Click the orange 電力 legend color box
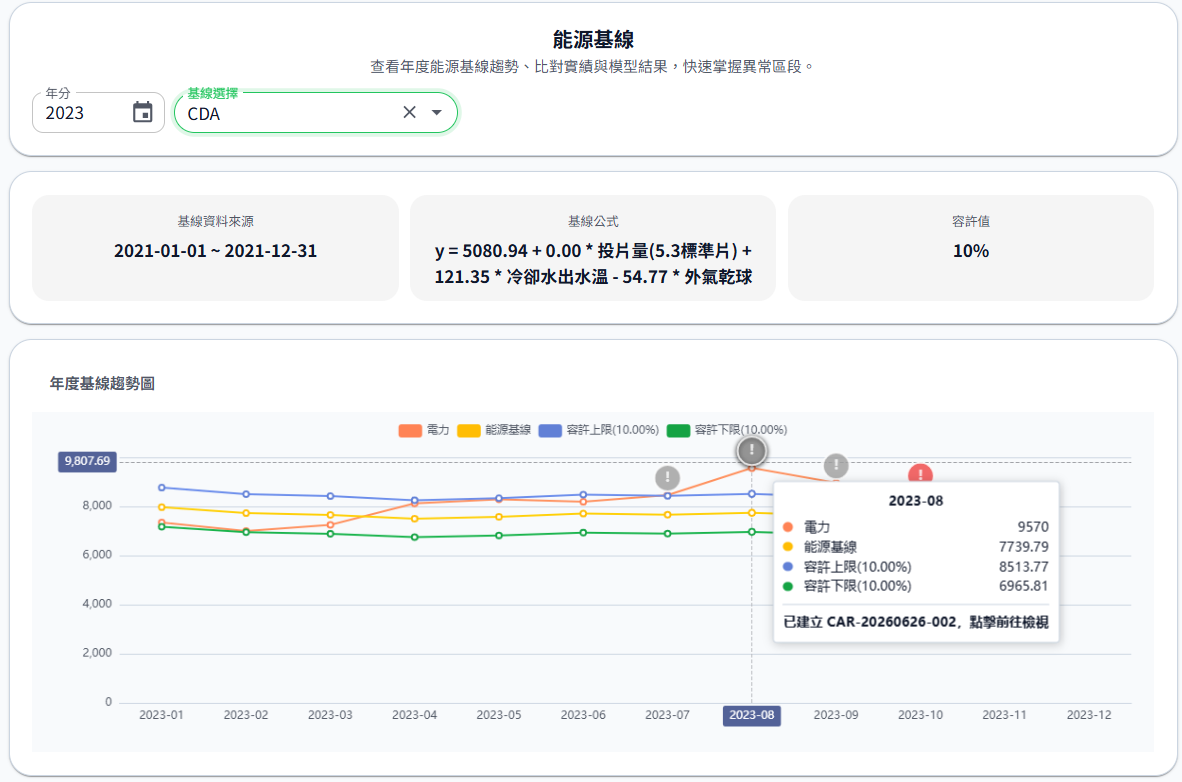Screen dimensions: 1182x782 410,431
